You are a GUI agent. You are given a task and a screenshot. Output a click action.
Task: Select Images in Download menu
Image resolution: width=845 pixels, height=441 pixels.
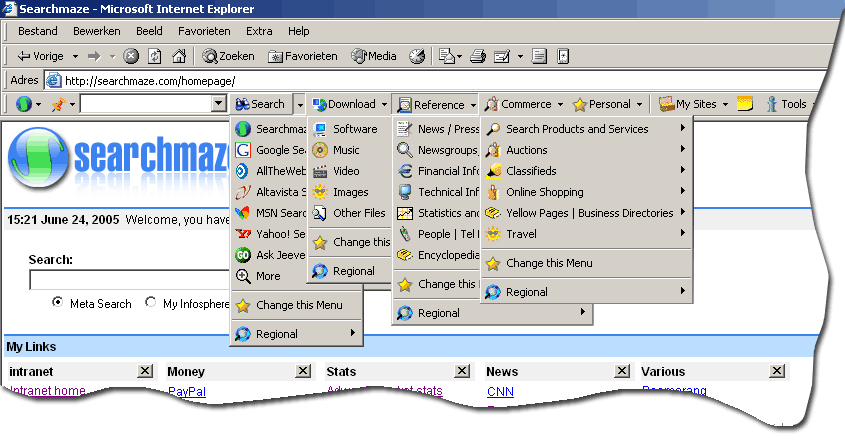tap(350, 192)
